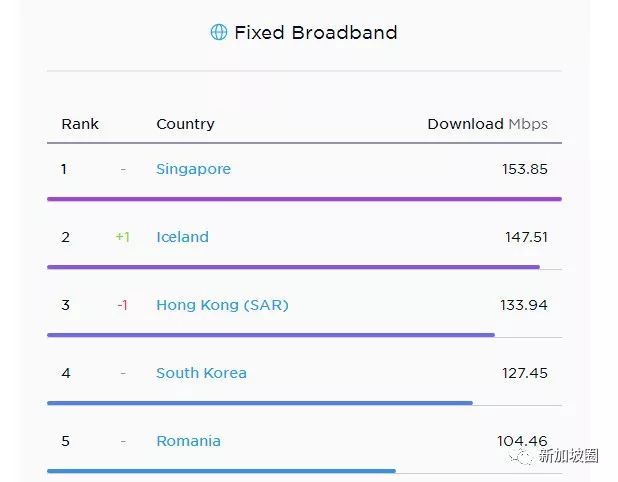Click Romania's blue speed bar

click(x=221, y=470)
